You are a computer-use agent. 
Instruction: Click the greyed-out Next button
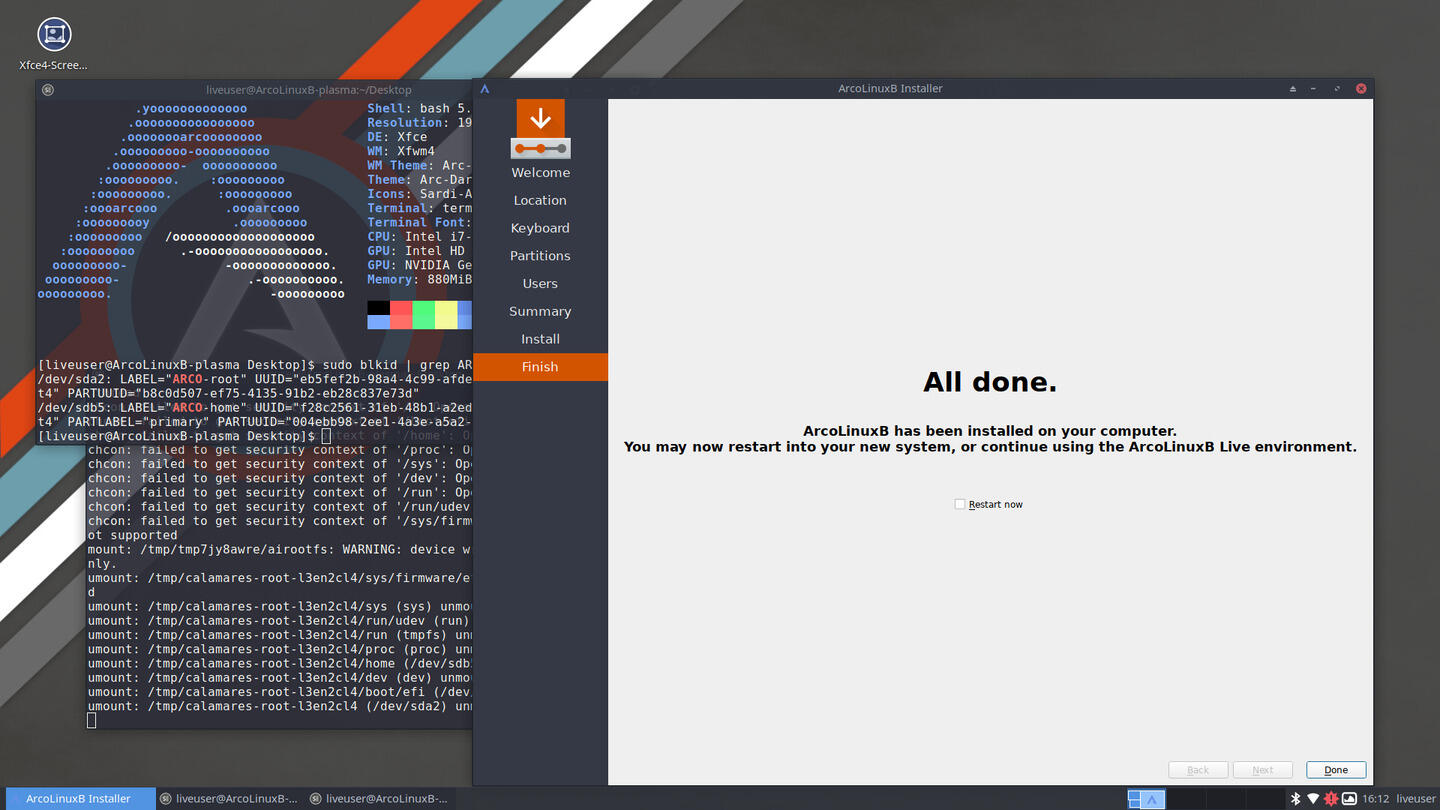pos(1263,769)
